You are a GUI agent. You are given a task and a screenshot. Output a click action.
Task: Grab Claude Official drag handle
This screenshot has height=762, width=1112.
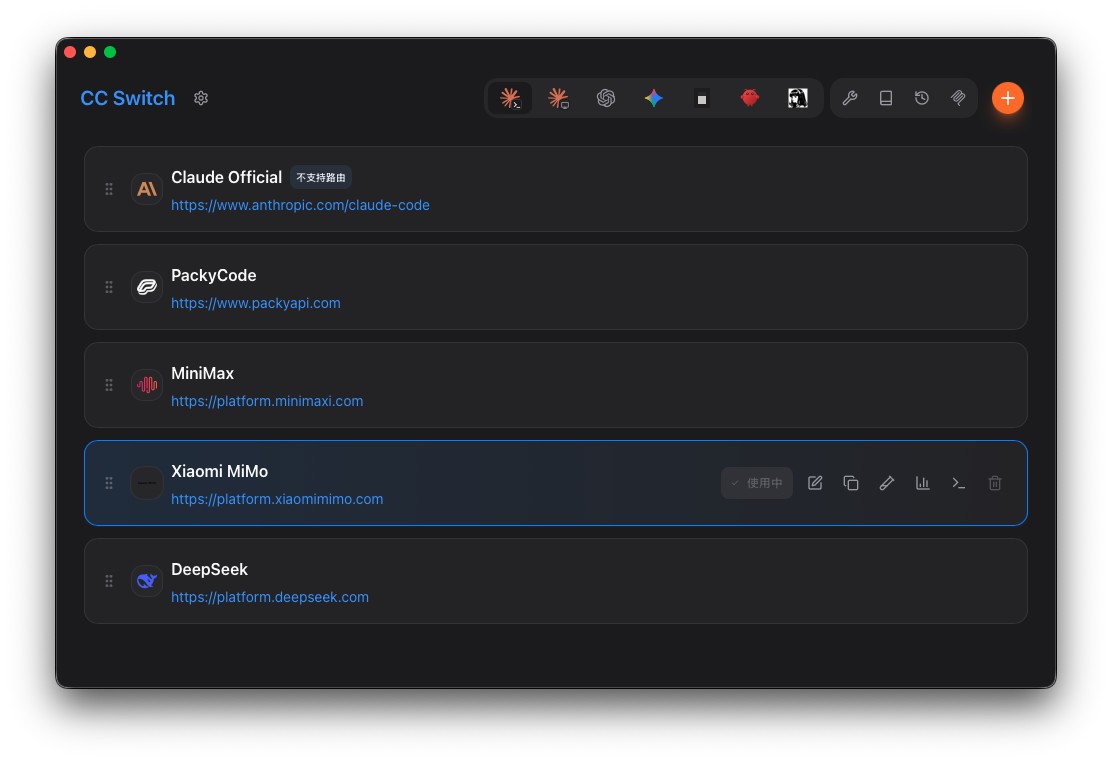pos(109,189)
